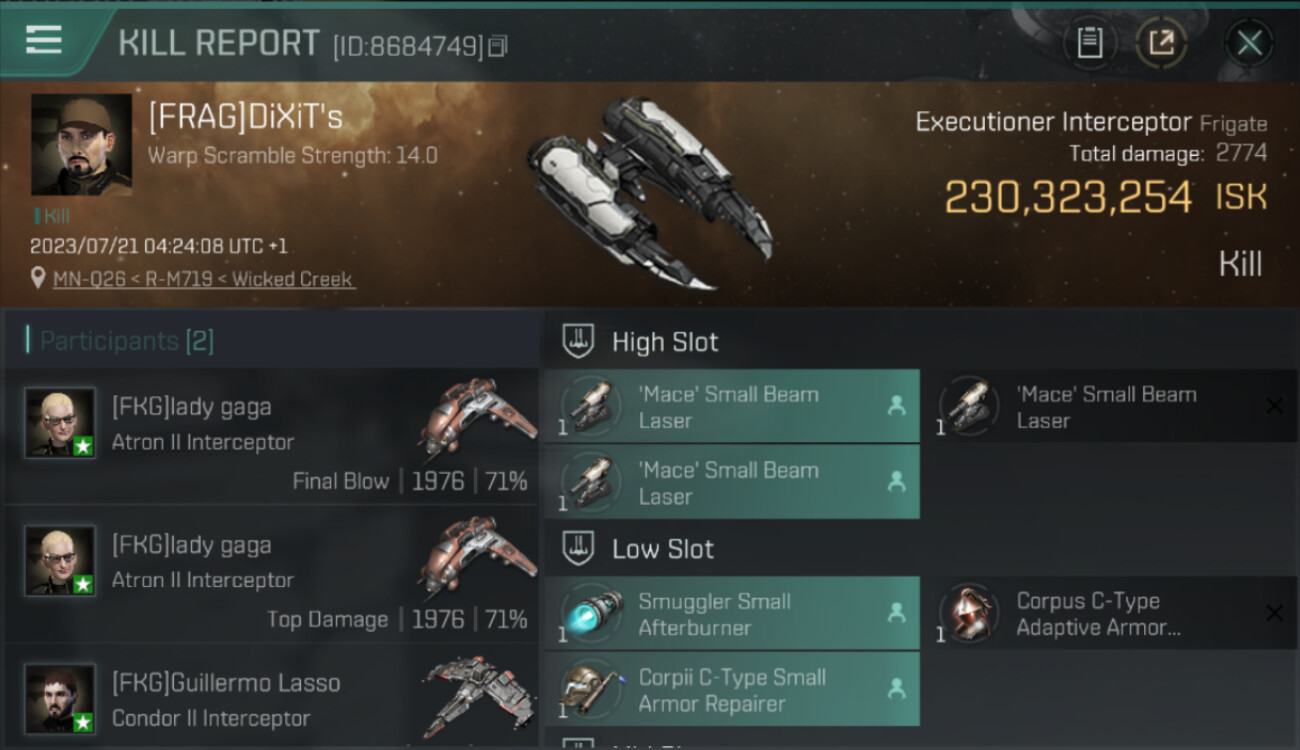The height and width of the screenshot is (750, 1300).
Task: Select Corpii C-Type Small Armor Repairer
Action: click(x=730, y=689)
